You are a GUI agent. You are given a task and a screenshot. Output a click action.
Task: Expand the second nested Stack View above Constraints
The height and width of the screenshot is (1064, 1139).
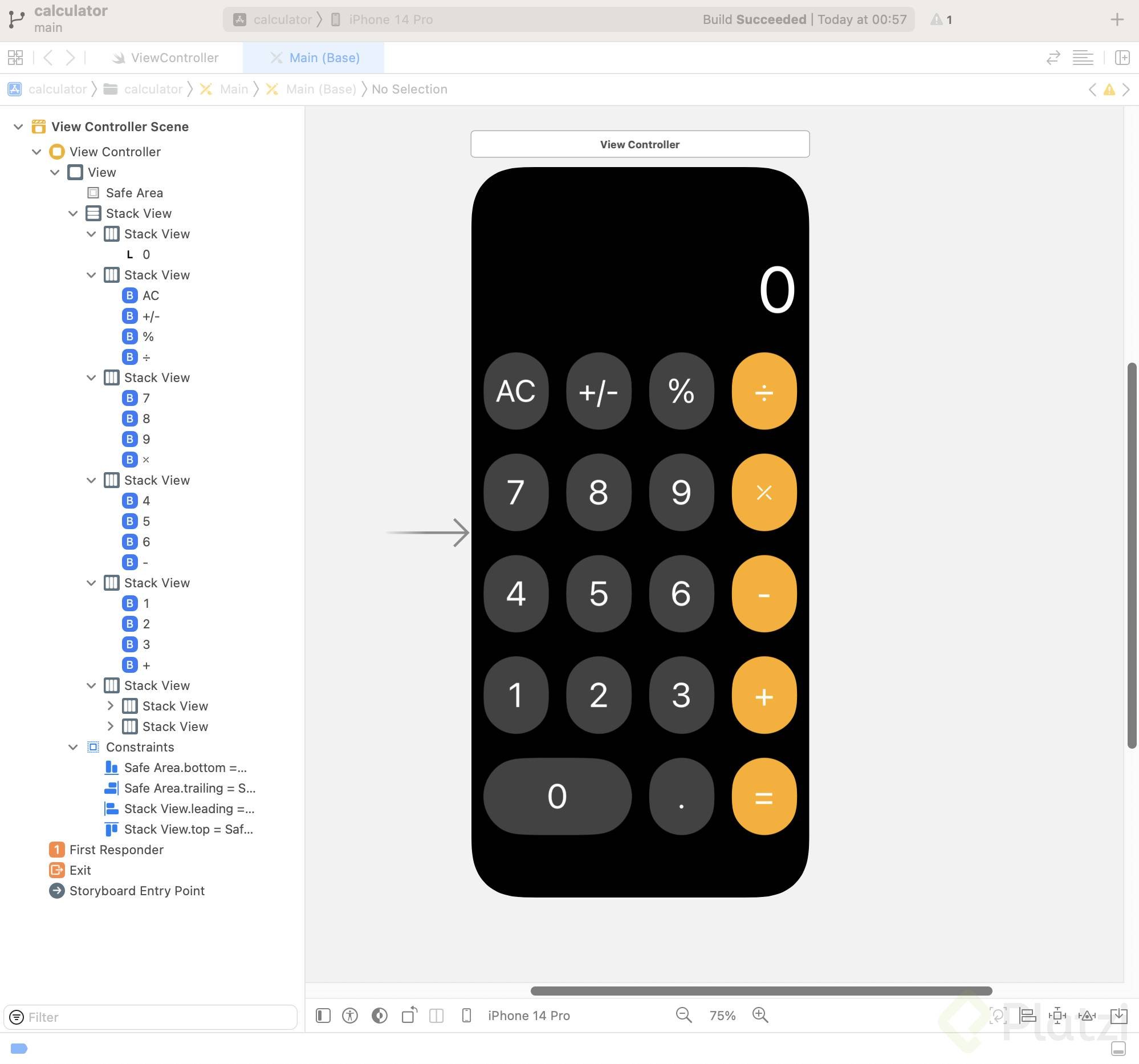pyautogui.click(x=110, y=726)
